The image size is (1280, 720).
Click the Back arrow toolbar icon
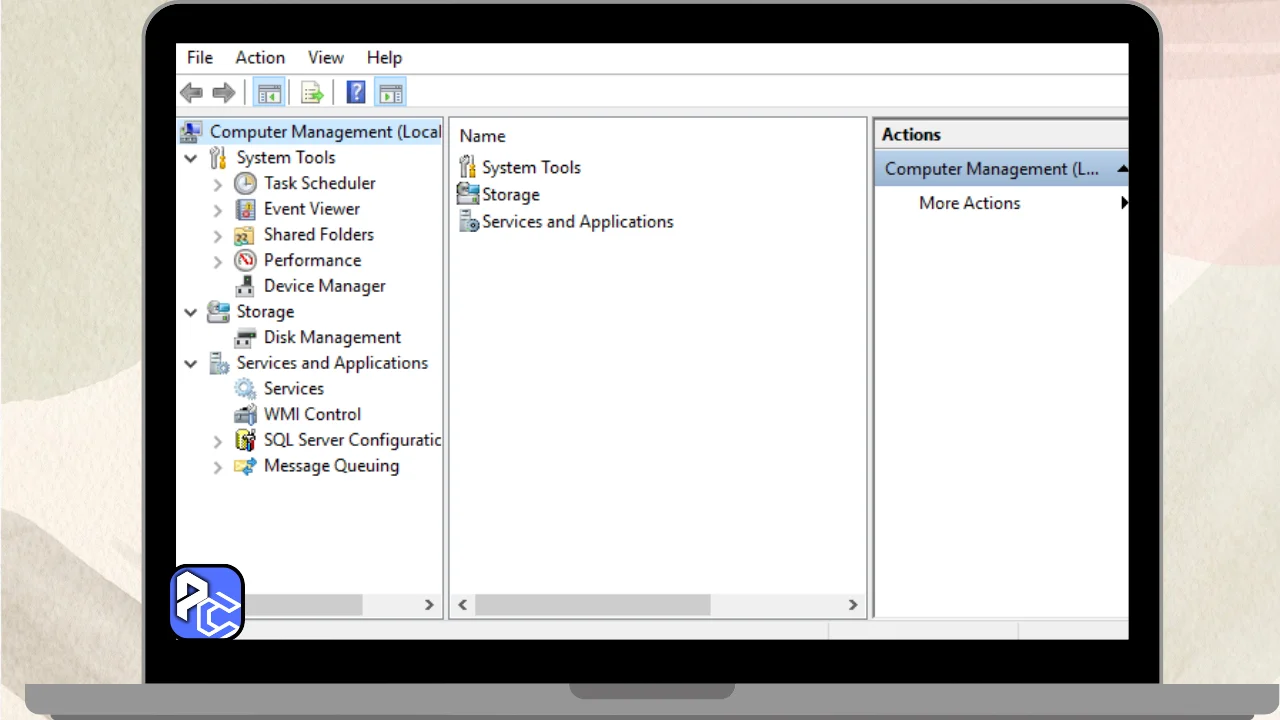[x=191, y=93]
